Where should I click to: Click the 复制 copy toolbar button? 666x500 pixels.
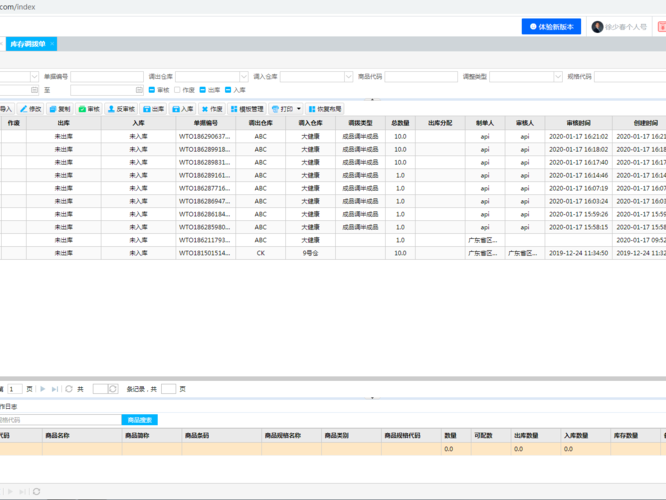point(60,109)
